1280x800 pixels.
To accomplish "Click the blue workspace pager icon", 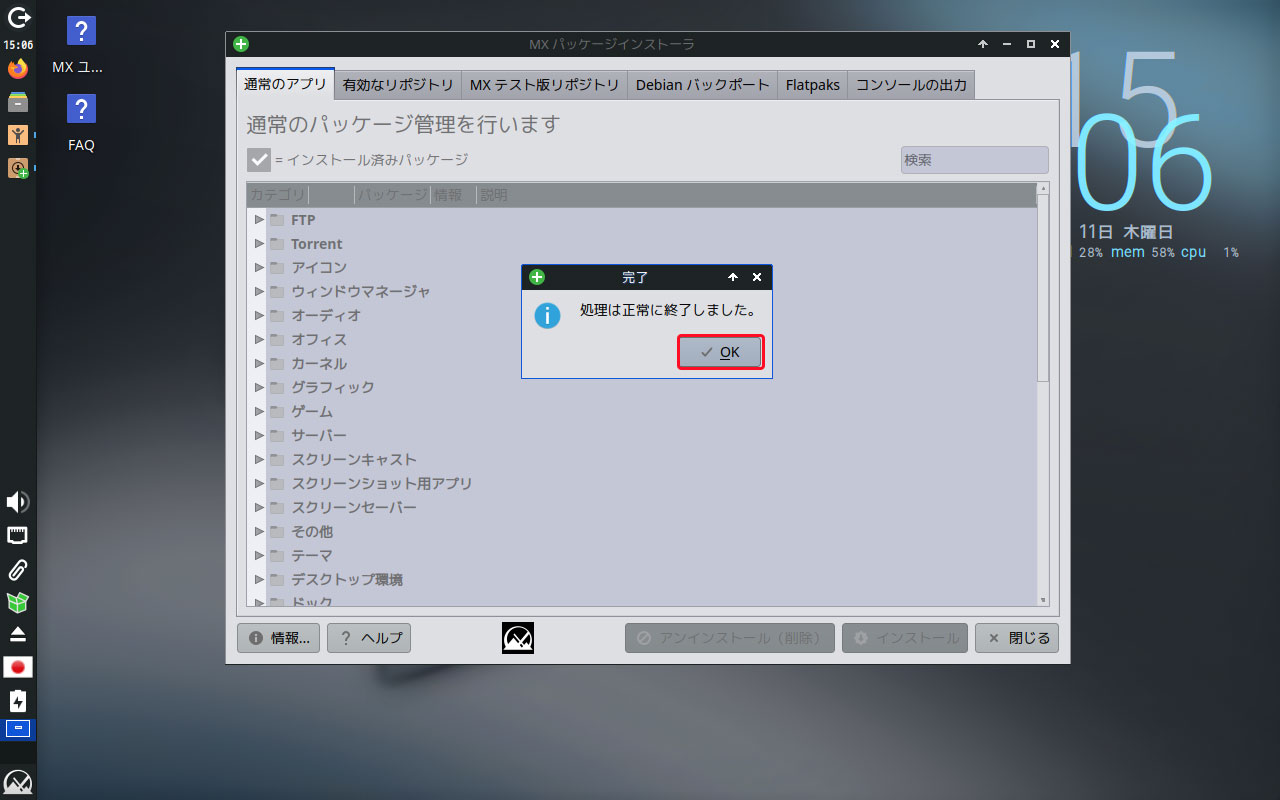I will coord(18,729).
